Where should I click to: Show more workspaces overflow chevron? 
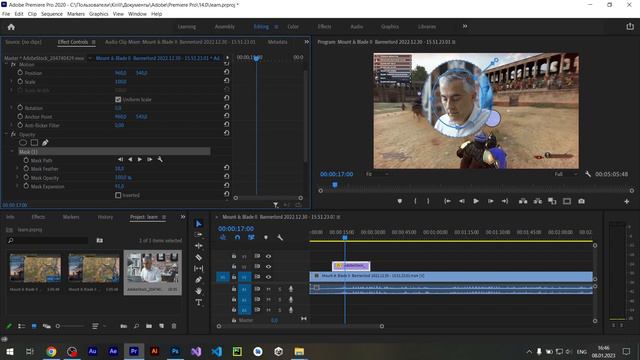coord(465,27)
